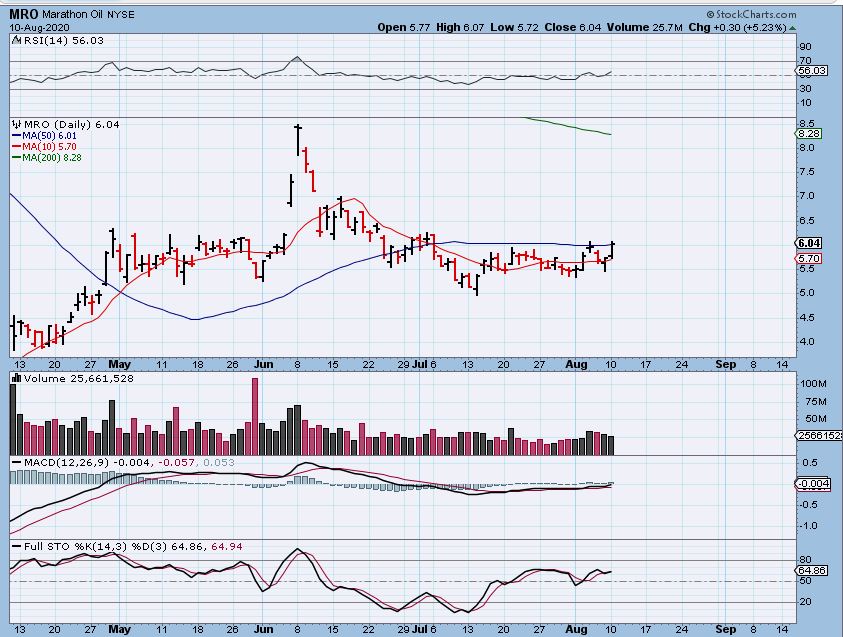Select the red MA(10) legend line swatch

coord(16,146)
